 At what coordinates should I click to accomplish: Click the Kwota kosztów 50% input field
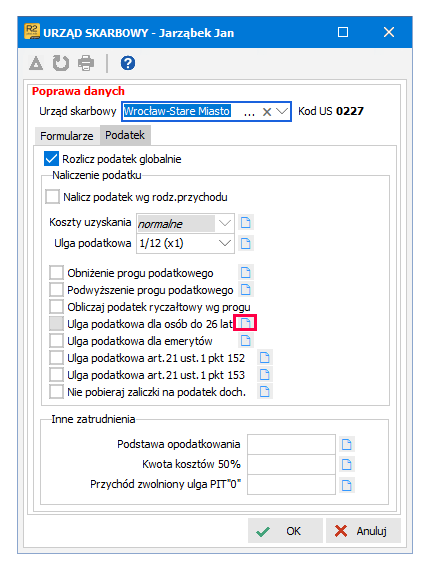click(x=291, y=464)
